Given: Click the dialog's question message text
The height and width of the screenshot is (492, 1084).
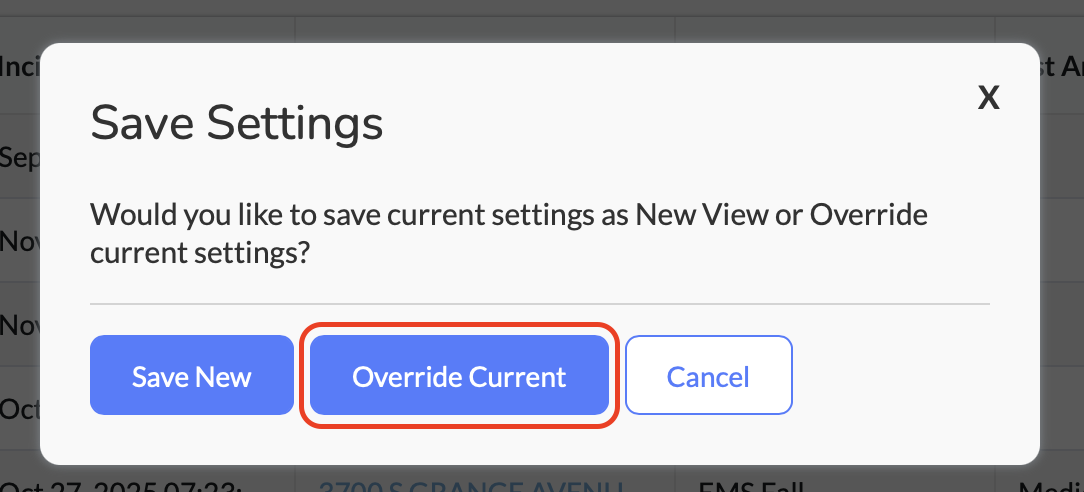Looking at the screenshot, I should pos(508,234).
